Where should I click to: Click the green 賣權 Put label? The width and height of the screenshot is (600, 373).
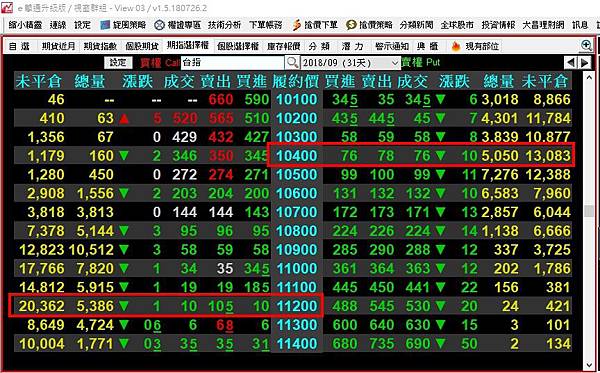pos(421,62)
